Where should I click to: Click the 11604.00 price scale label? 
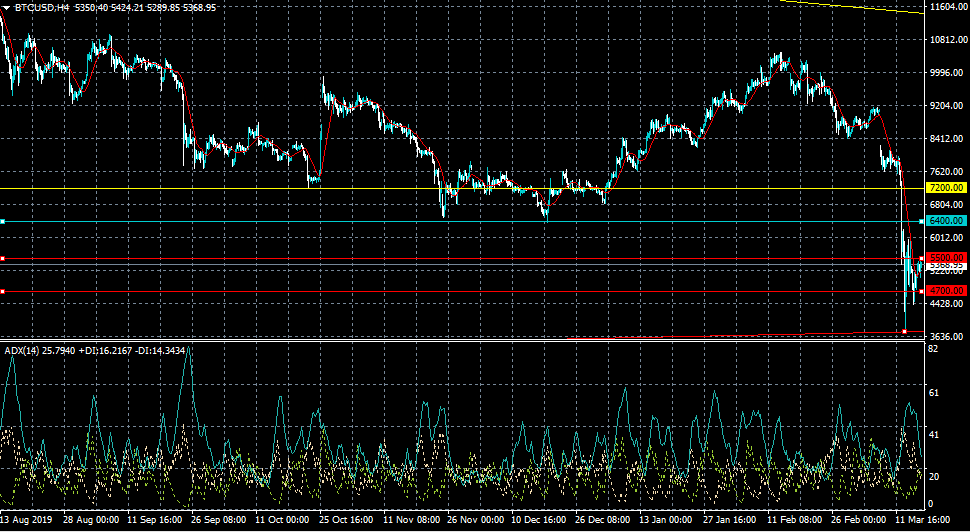click(x=947, y=7)
